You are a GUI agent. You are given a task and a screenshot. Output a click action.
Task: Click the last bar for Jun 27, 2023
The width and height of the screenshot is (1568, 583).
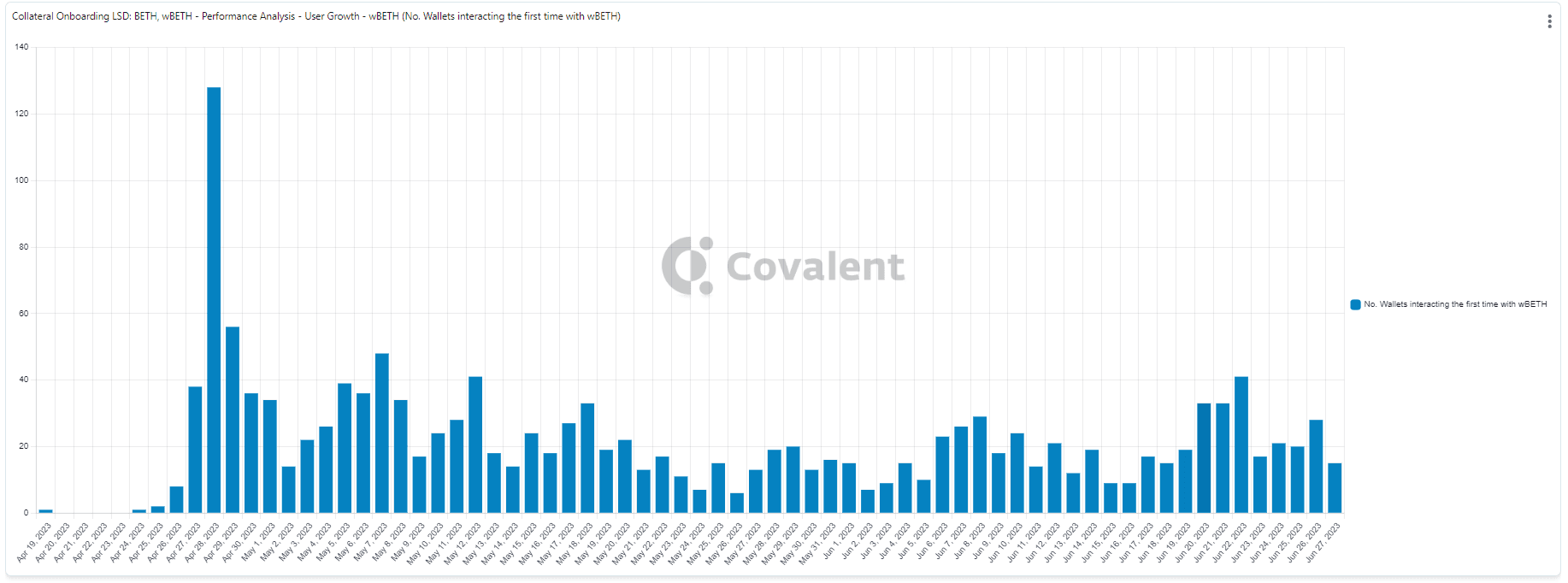tap(1335, 488)
